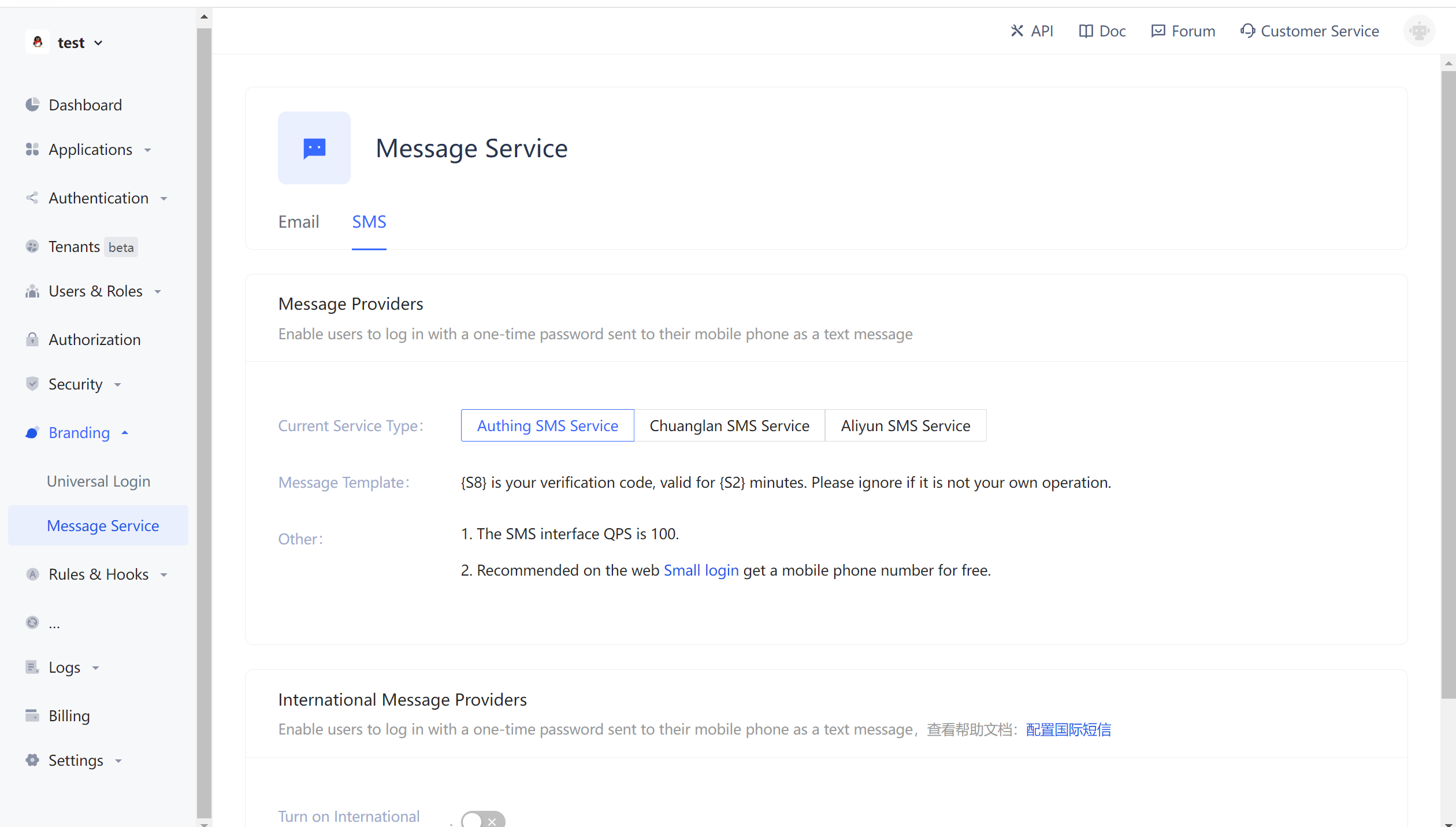
Task: Switch to the Email tab
Action: (x=299, y=222)
